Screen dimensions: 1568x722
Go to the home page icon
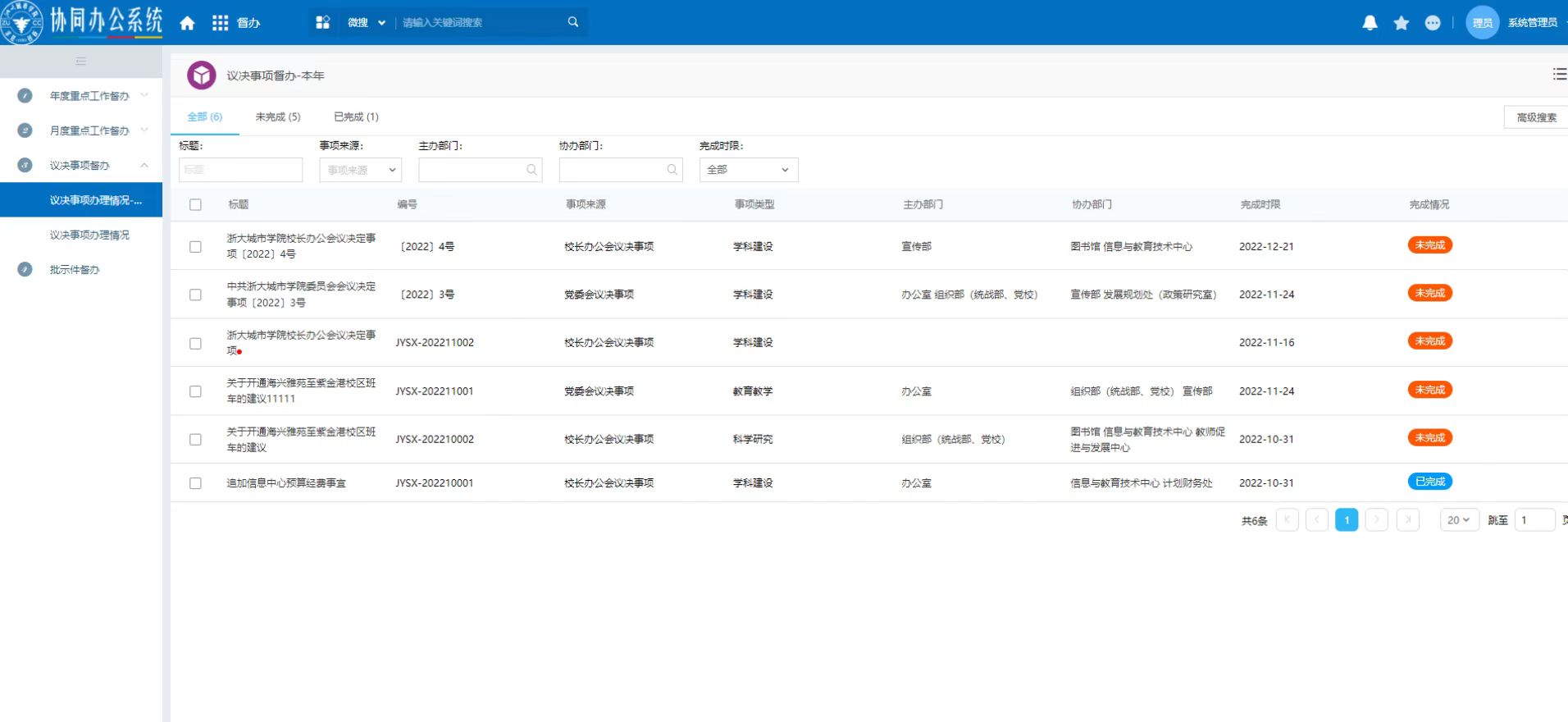tap(187, 23)
